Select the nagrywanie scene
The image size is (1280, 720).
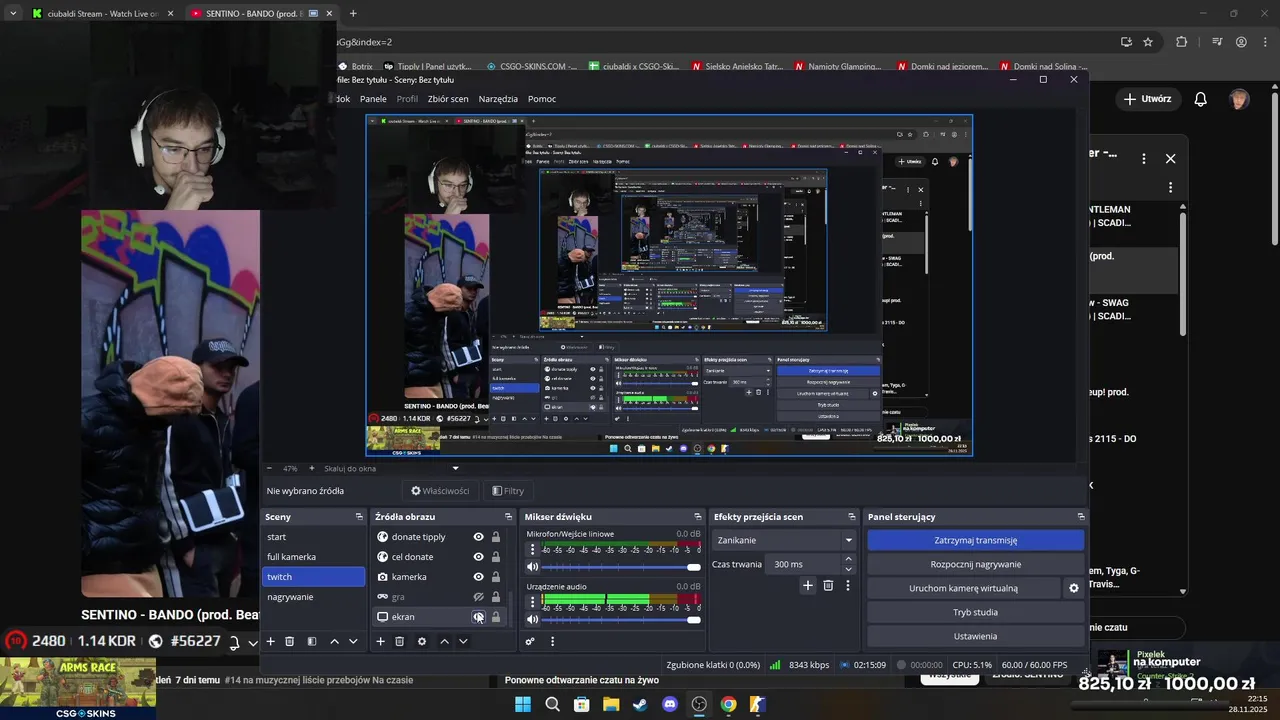tap(313, 597)
